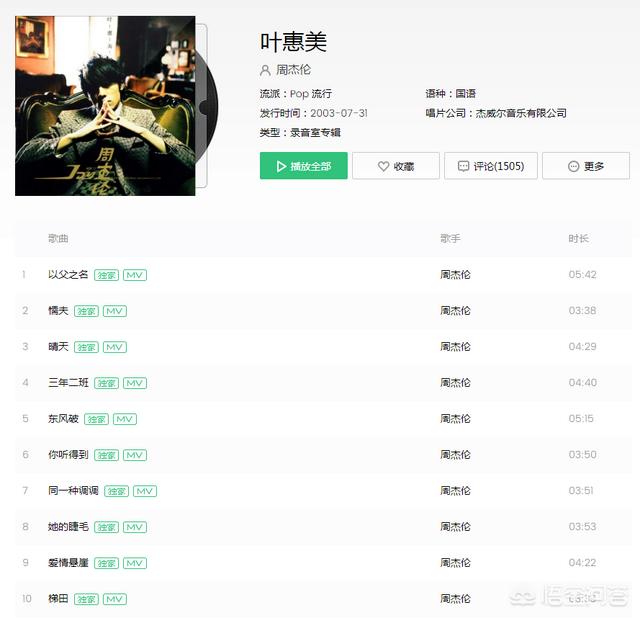Click the 播放全部 play-all button
The height and width of the screenshot is (618, 640).
tap(303, 166)
